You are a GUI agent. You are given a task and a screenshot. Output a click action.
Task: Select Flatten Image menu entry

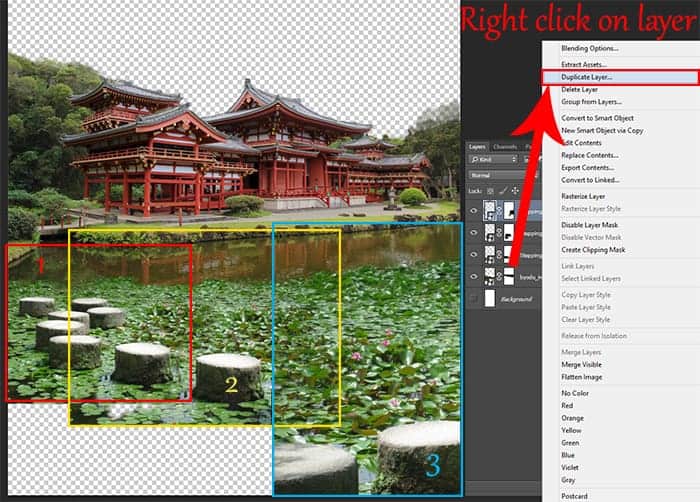tap(581, 377)
